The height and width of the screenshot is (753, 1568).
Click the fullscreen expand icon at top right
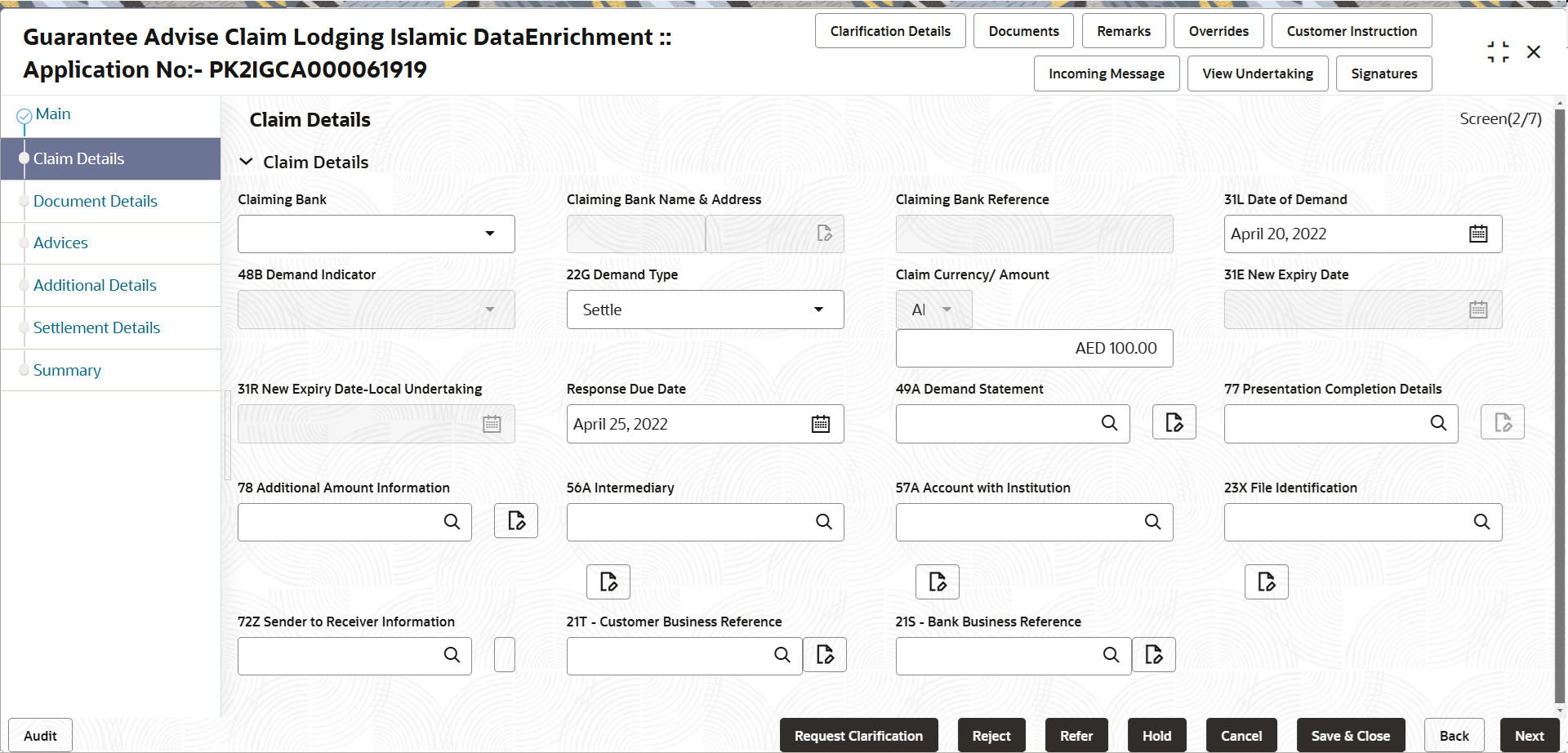(x=1498, y=51)
